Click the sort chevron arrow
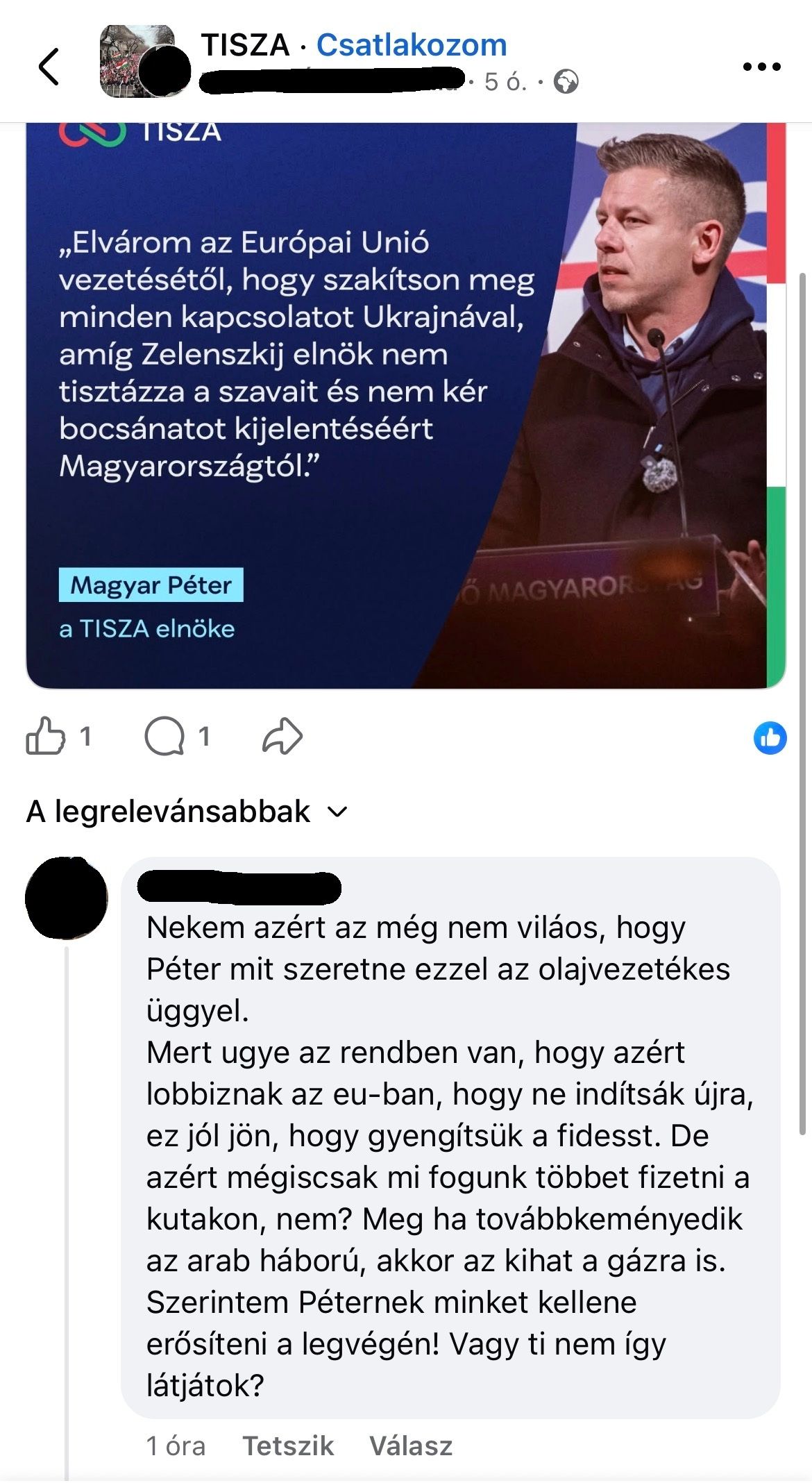The height and width of the screenshot is (1483, 812). click(337, 812)
